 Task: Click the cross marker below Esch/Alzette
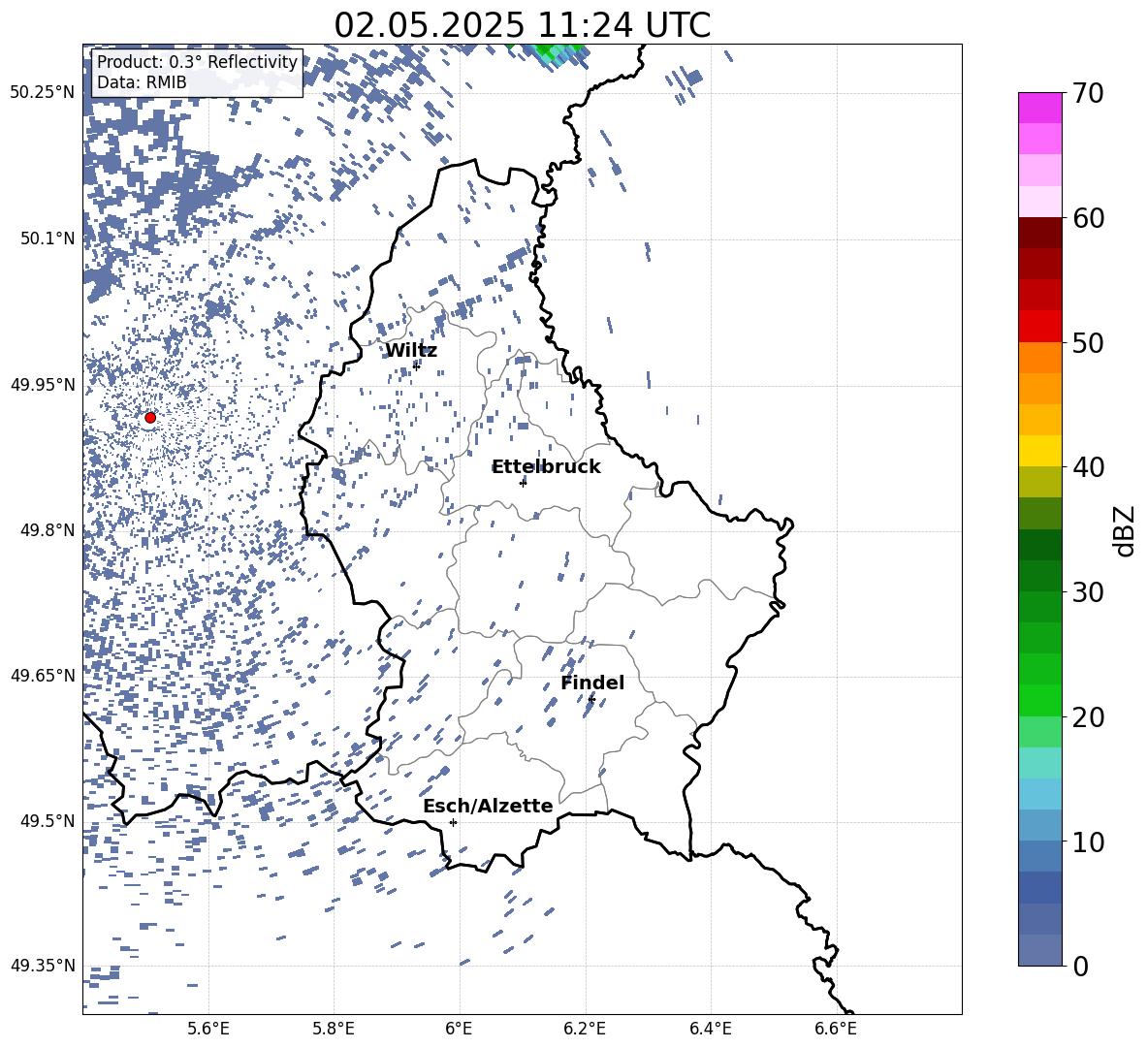[x=453, y=822]
